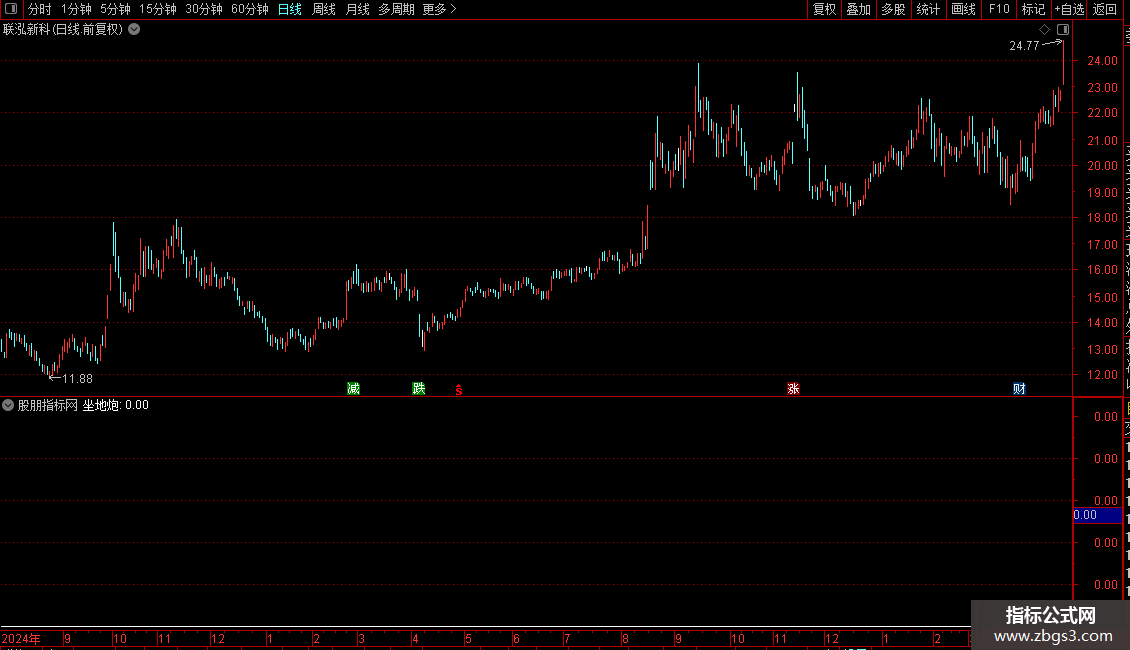
Task: Select the 15分钟 period
Action: [x=158, y=9]
